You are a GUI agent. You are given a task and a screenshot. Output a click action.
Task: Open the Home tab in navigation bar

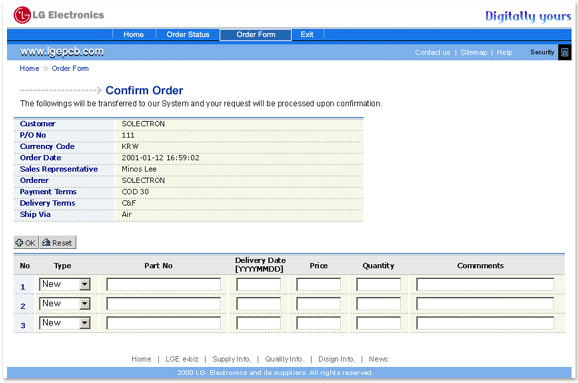pyautogui.click(x=133, y=35)
